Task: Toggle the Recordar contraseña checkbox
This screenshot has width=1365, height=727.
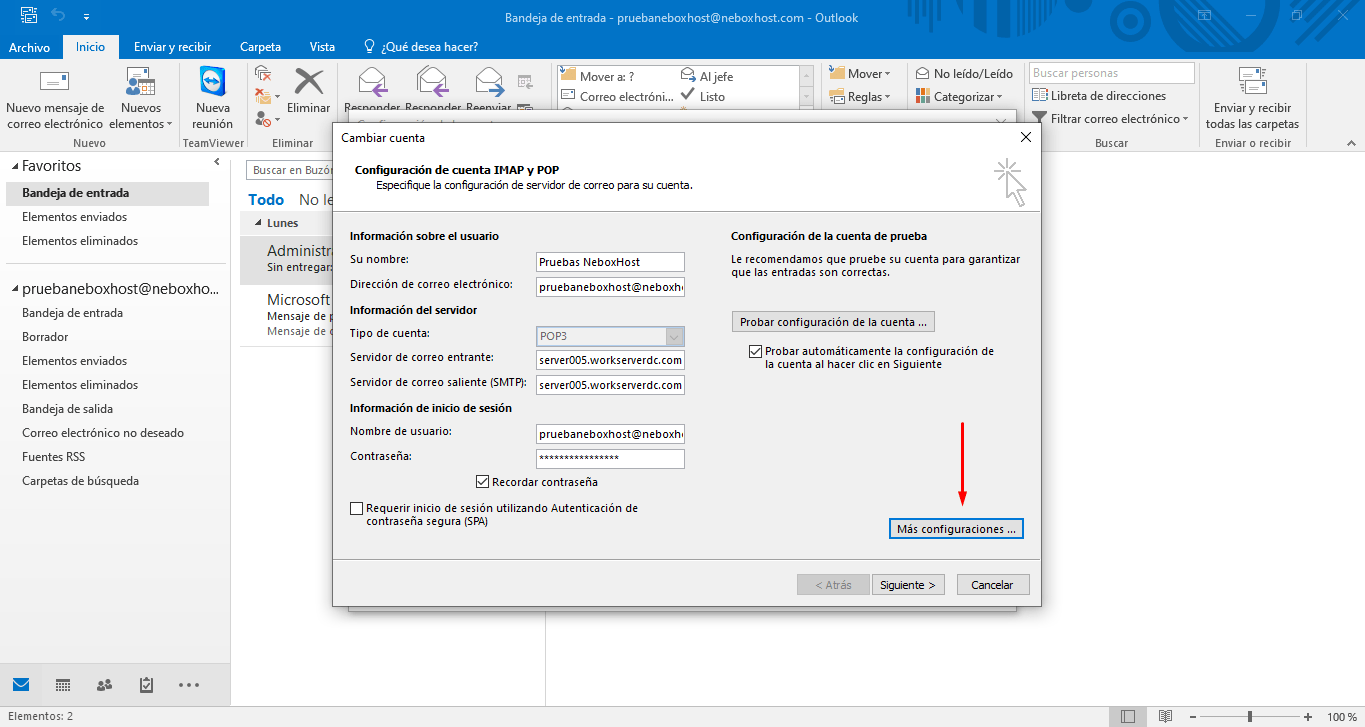Action: point(483,482)
